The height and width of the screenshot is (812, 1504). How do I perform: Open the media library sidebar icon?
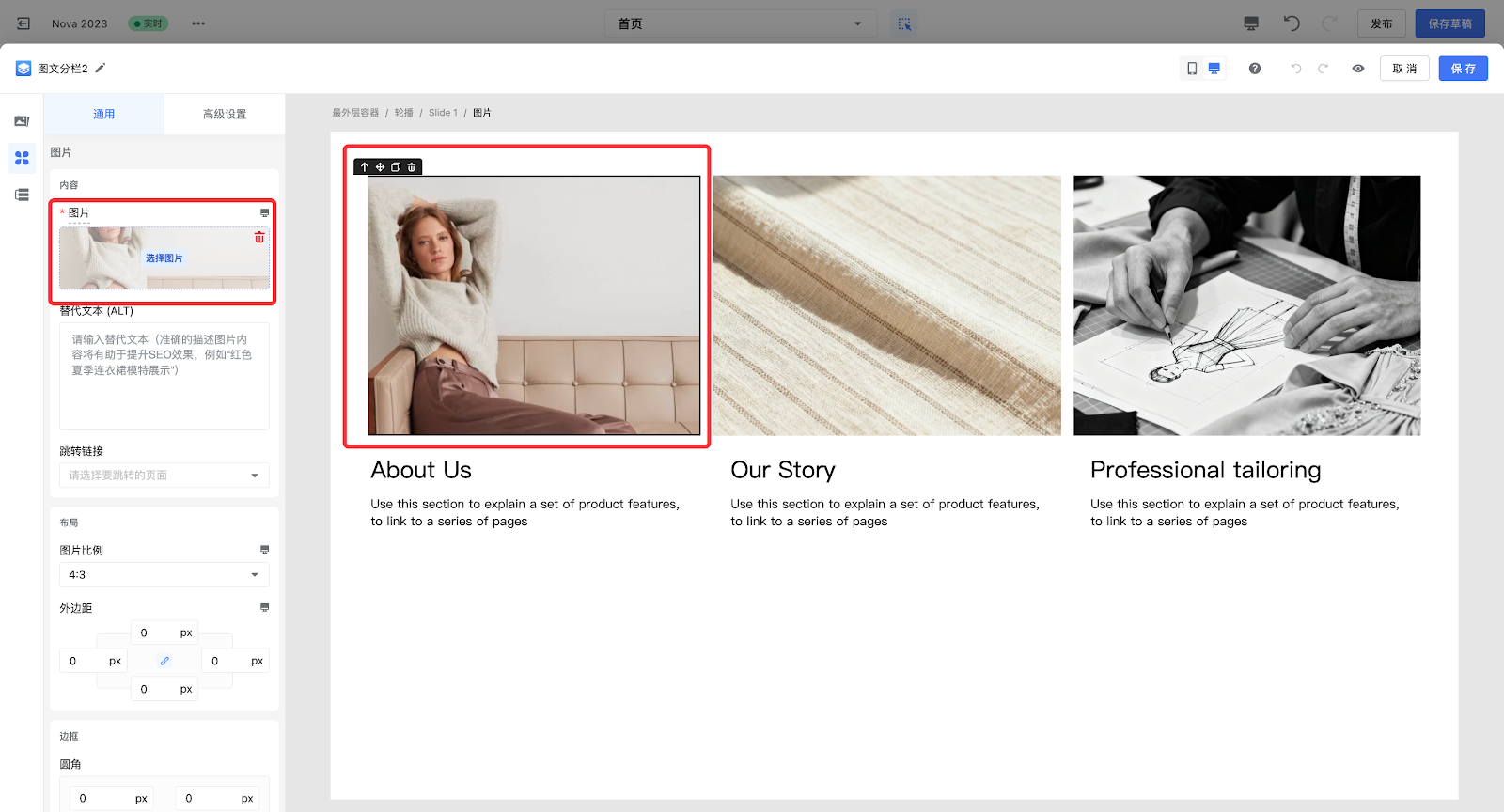tap(22, 121)
